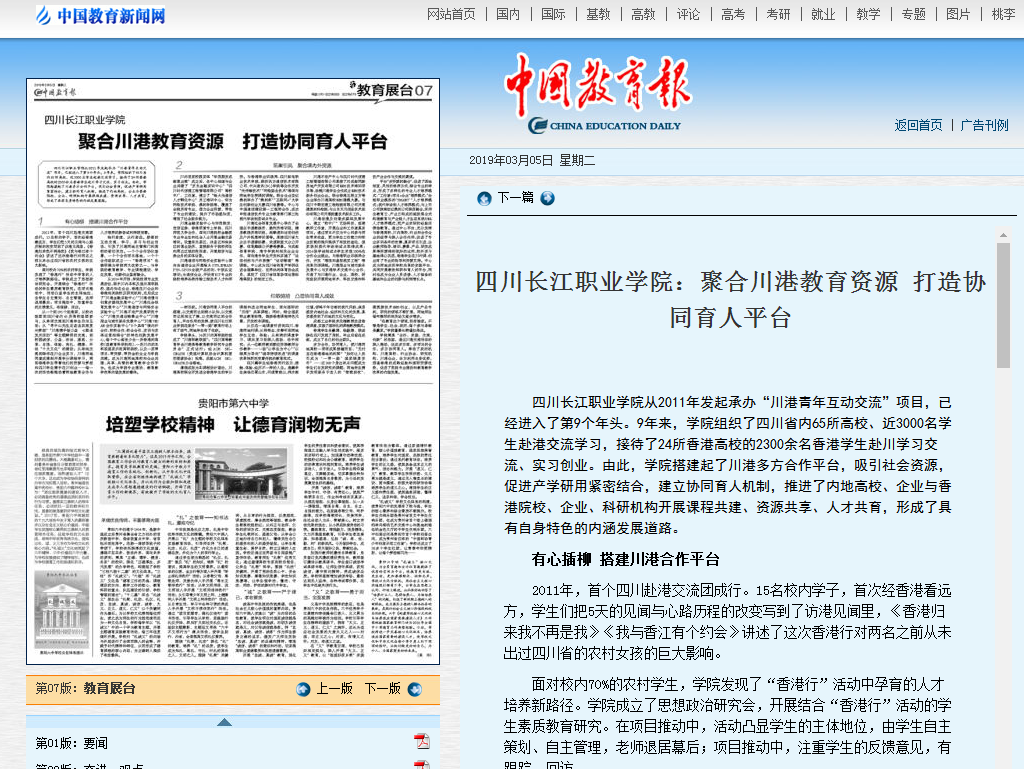Screen dimensions: 1024x769
Task: Open the 中国教育新闻网 site logo
Action: tap(101, 15)
